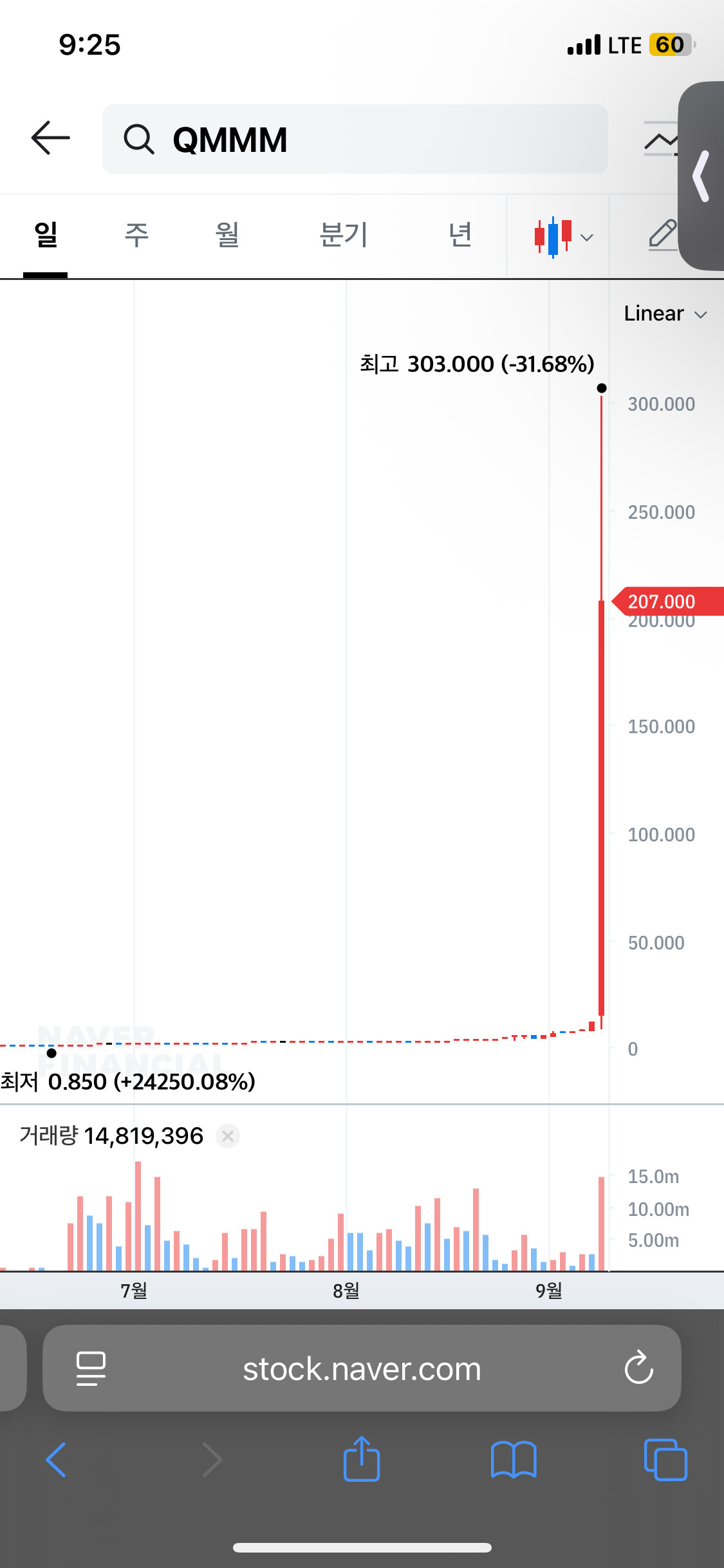Reload the stock.naver.com page
This screenshot has width=724, height=1568.
click(638, 1368)
